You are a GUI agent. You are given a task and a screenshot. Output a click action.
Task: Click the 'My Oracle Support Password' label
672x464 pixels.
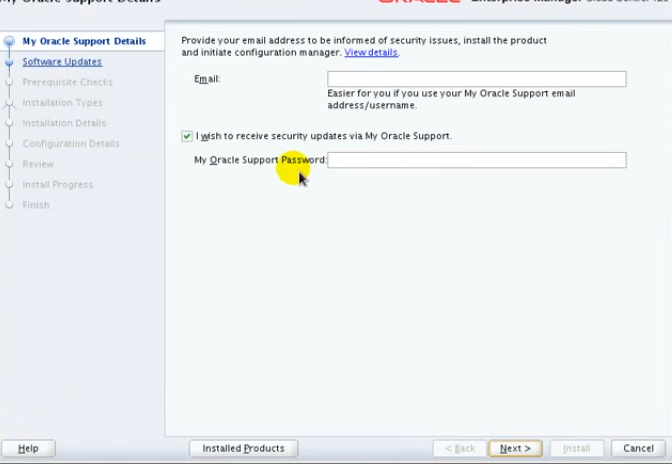(260, 160)
